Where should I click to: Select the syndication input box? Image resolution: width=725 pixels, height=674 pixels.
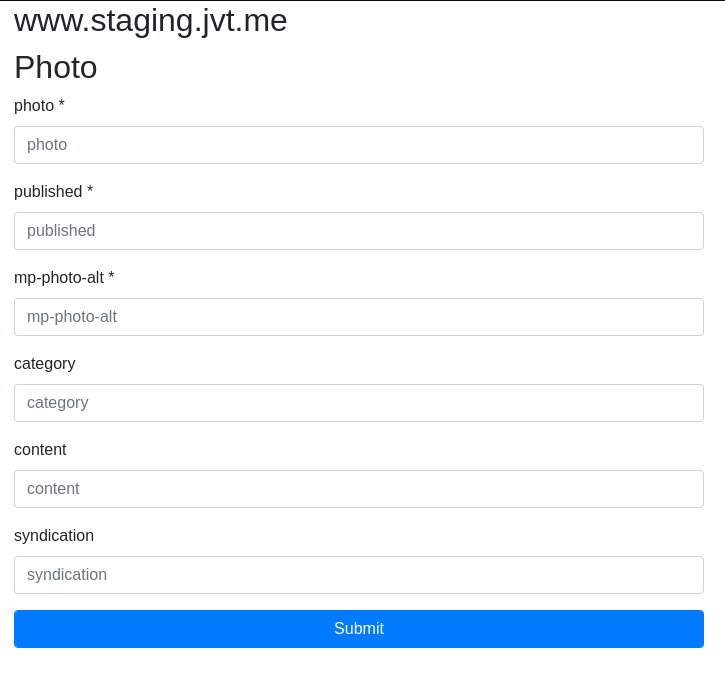pos(359,575)
